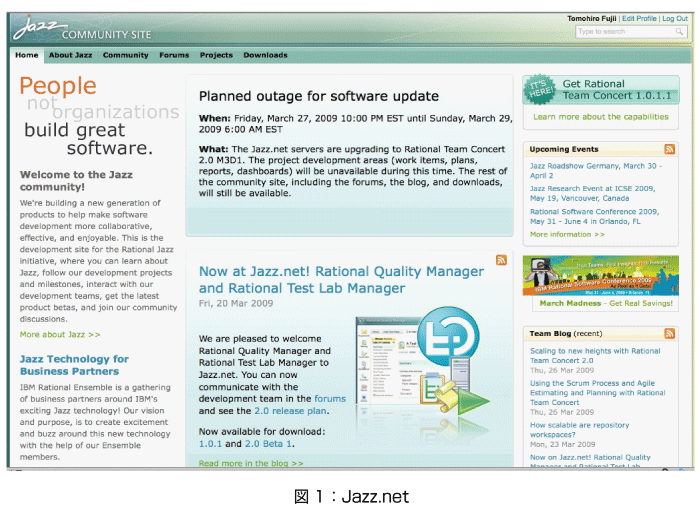Click the search magnifier icon
700x516 pixels.
pyautogui.click(x=679, y=32)
